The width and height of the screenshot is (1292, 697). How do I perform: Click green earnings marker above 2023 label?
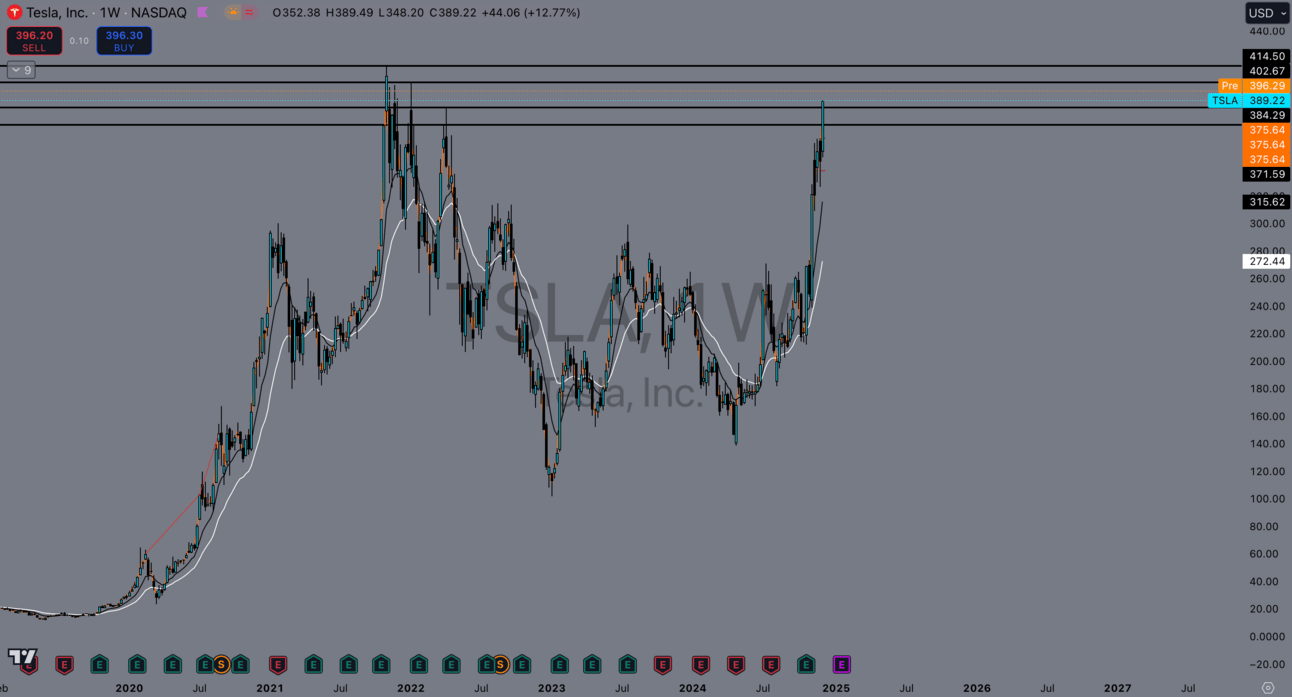pyautogui.click(x=559, y=664)
